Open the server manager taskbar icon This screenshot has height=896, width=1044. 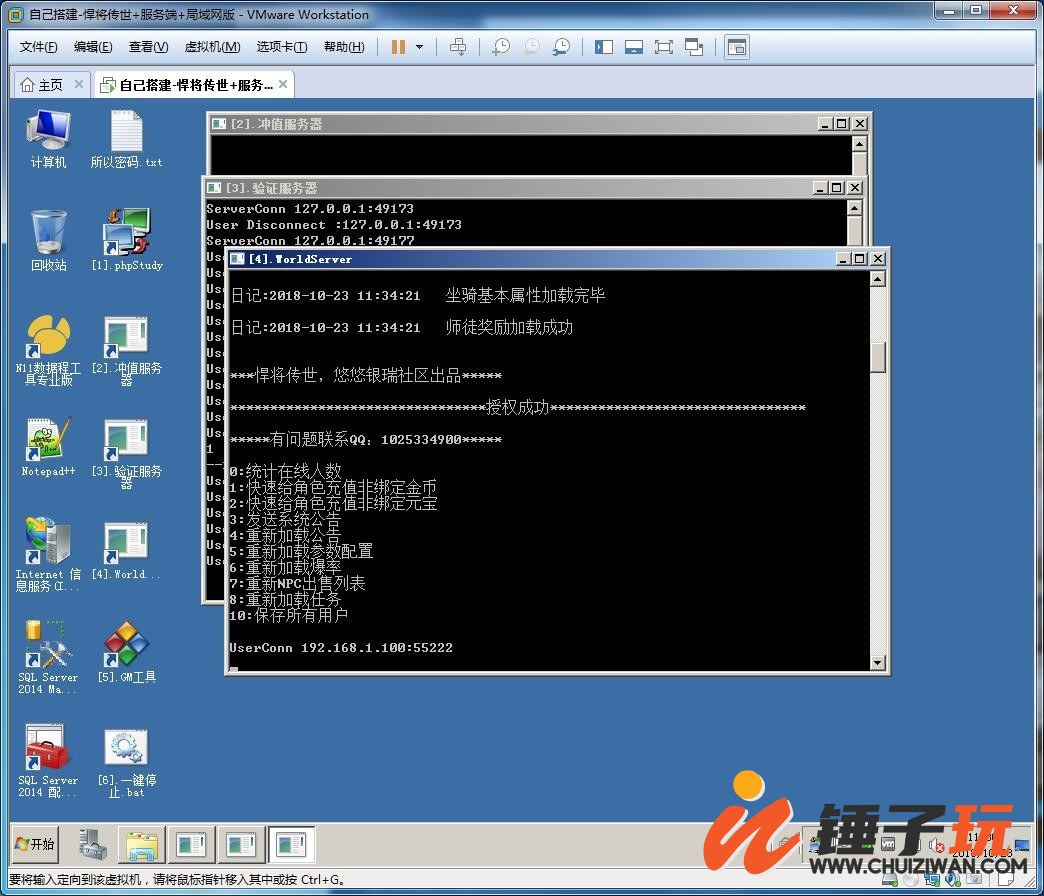click(x=93, y=844)
